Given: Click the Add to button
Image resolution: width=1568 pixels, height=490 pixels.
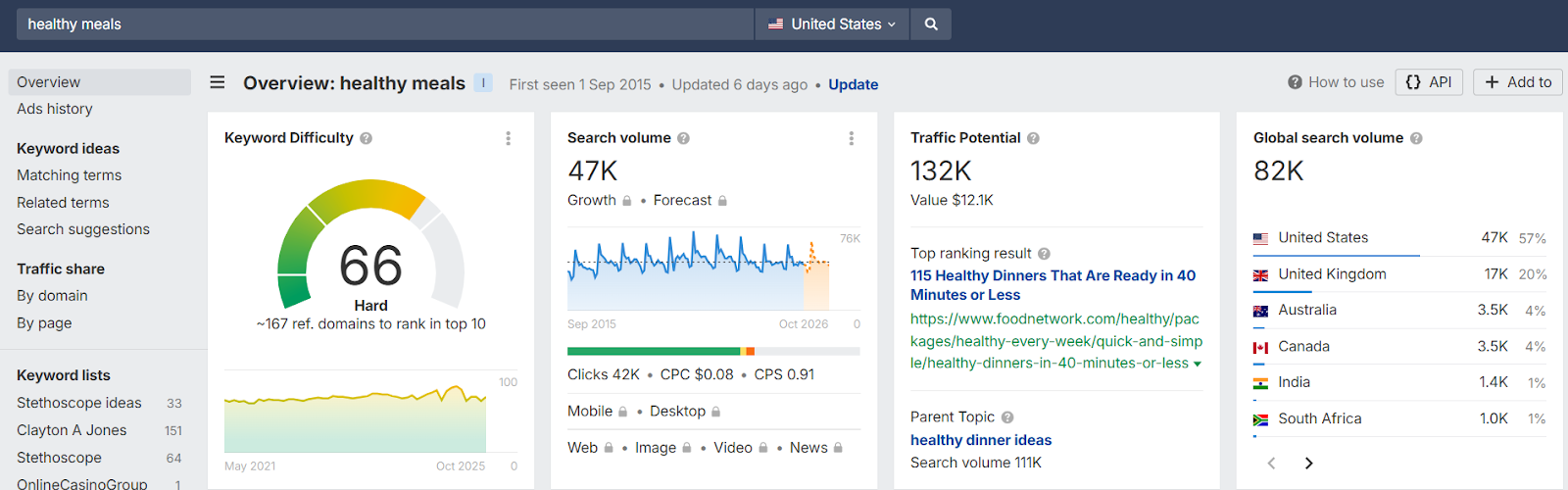Looking at the screenshot, I should 1518,82.
